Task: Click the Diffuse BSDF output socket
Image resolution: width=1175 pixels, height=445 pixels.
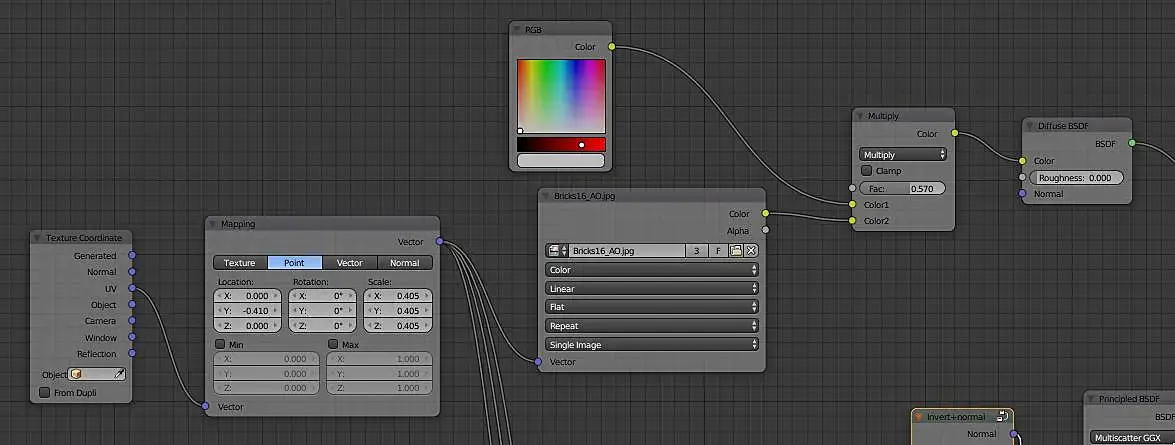Action: point(1132,143)
